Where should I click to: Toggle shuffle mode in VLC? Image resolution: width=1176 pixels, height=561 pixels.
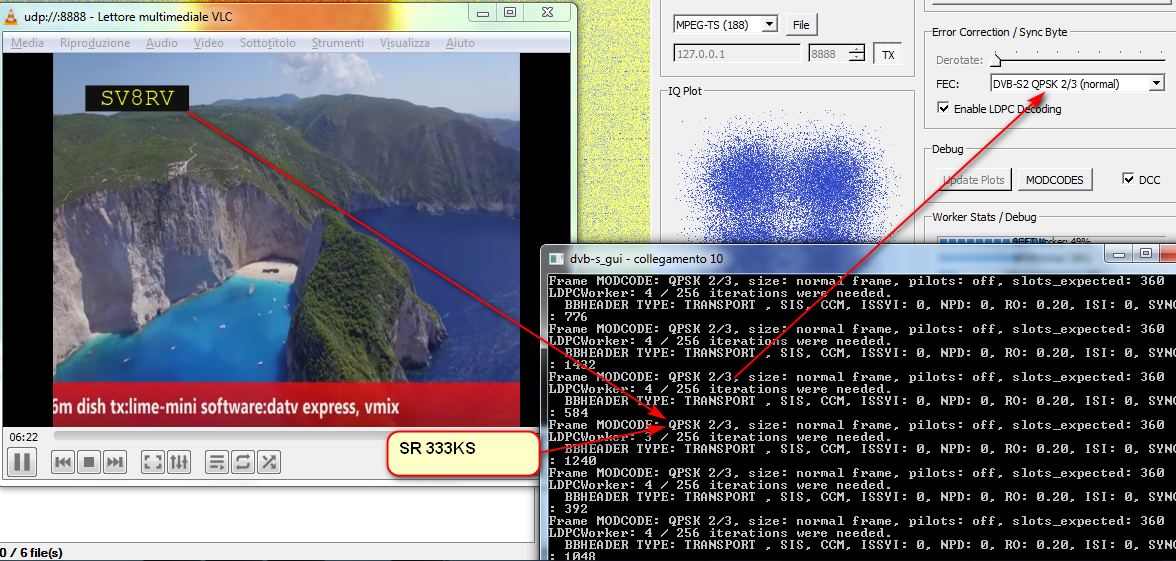click(268, 462)
